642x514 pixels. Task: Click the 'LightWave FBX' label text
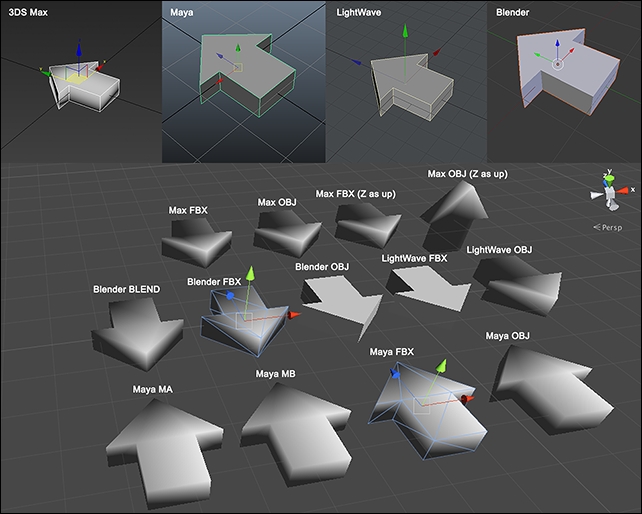[414, 258]
